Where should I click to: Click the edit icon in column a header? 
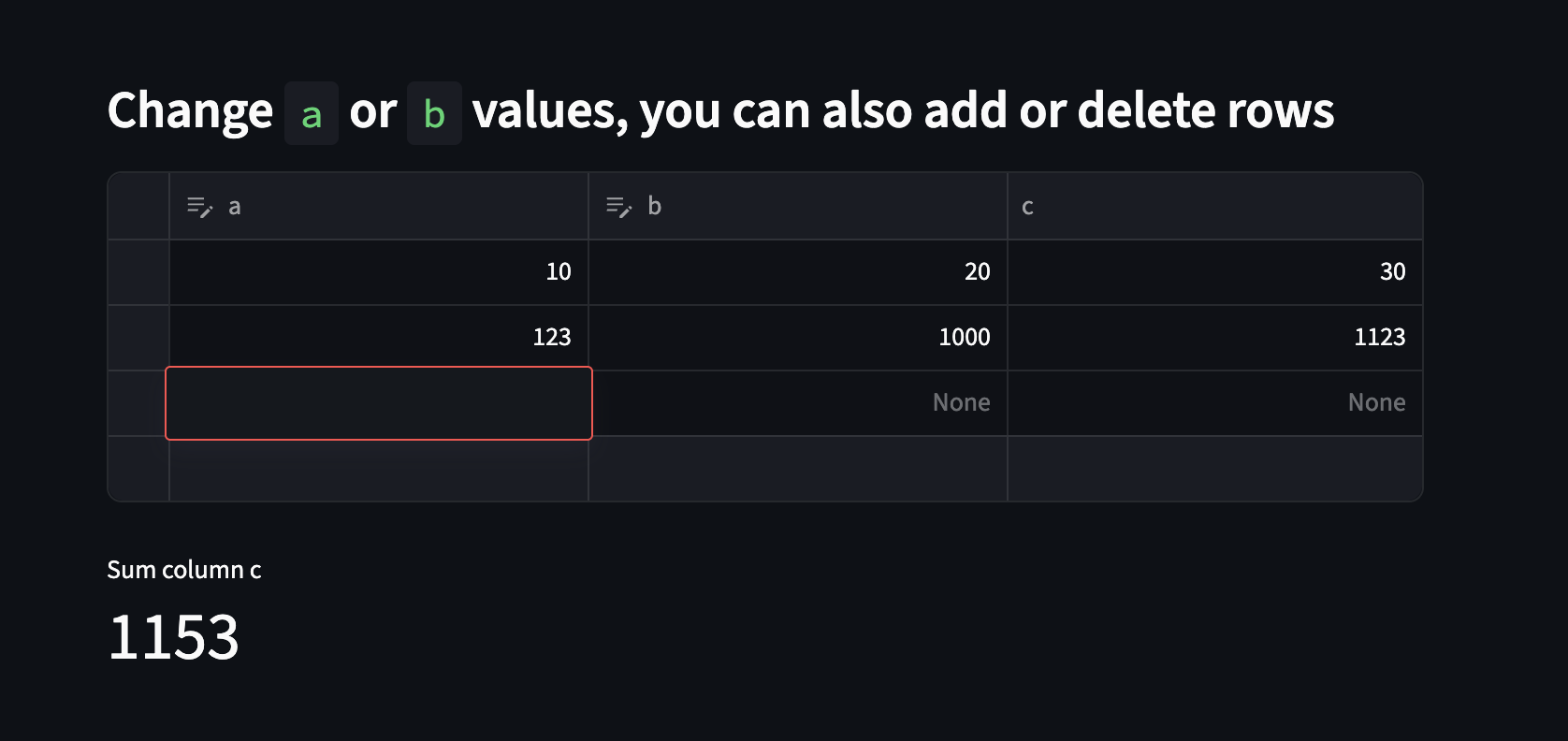coord(199,207)
